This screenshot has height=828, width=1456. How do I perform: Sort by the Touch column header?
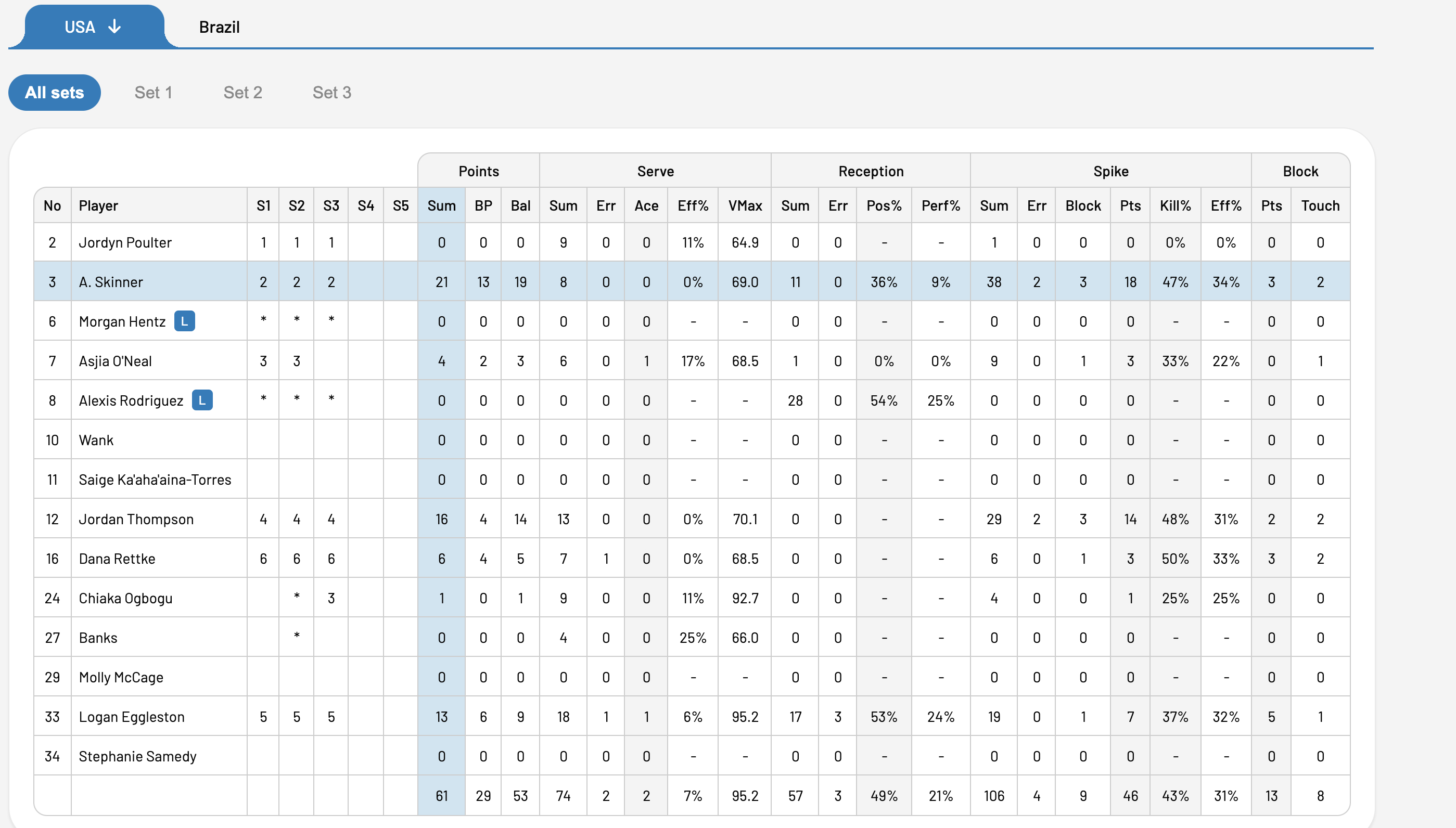click(1321, 206)
